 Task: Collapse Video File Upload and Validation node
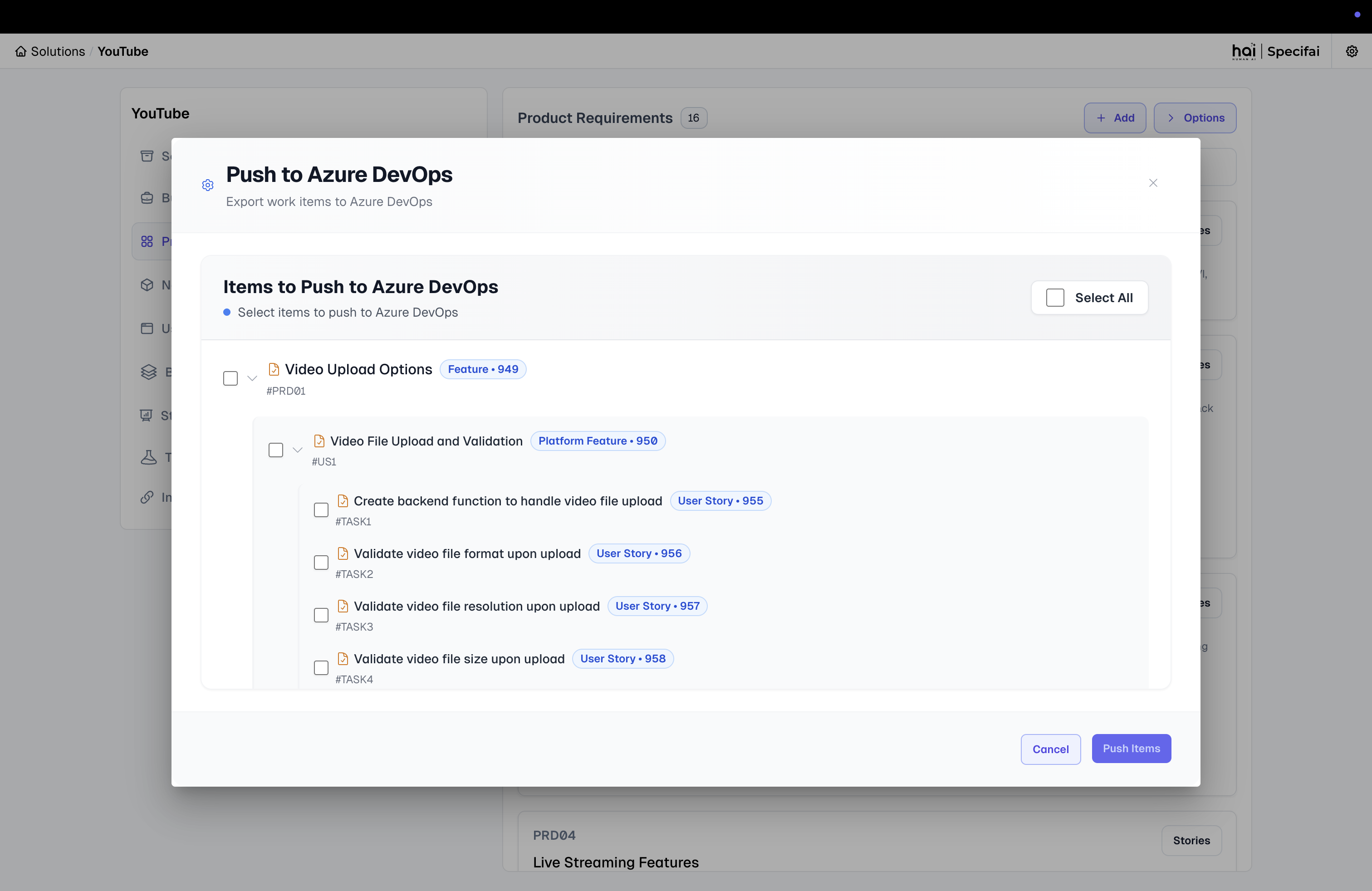click(298, 450)
